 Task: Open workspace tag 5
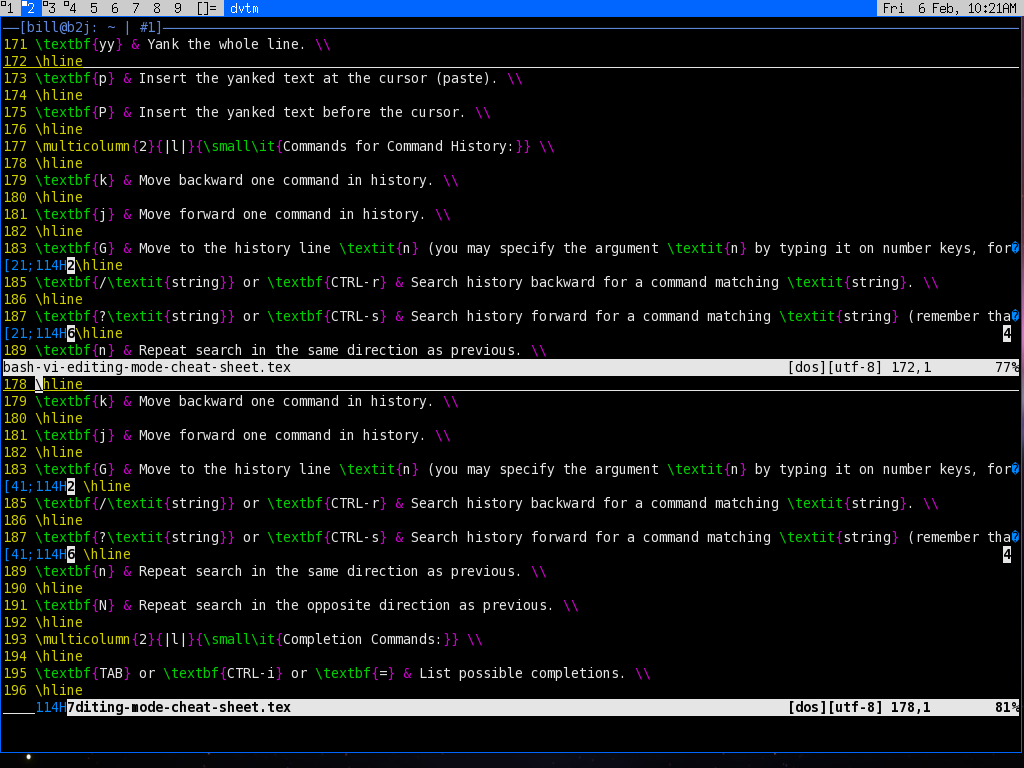point(94,8)
